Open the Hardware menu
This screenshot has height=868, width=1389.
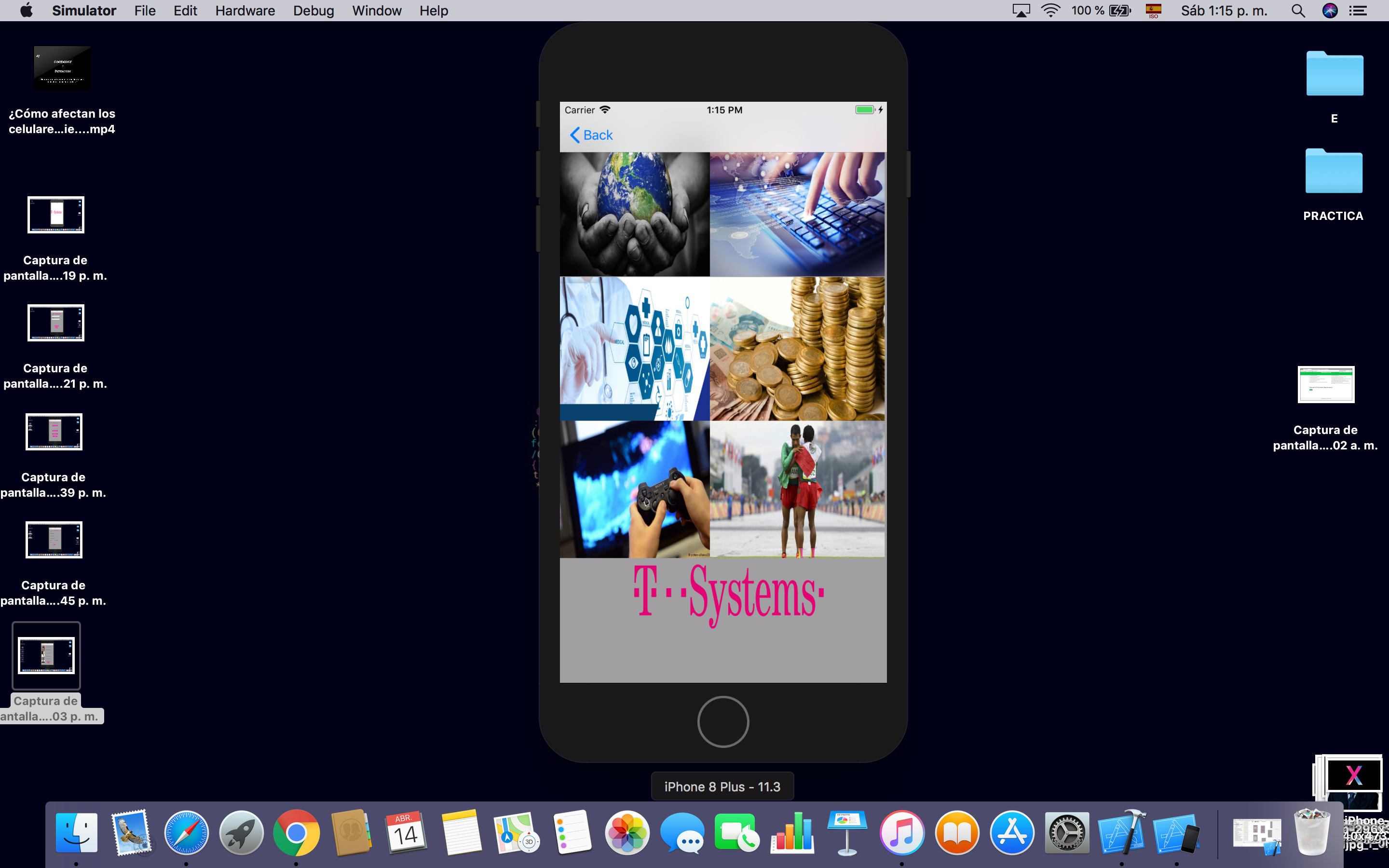click(x=245, y=11)
